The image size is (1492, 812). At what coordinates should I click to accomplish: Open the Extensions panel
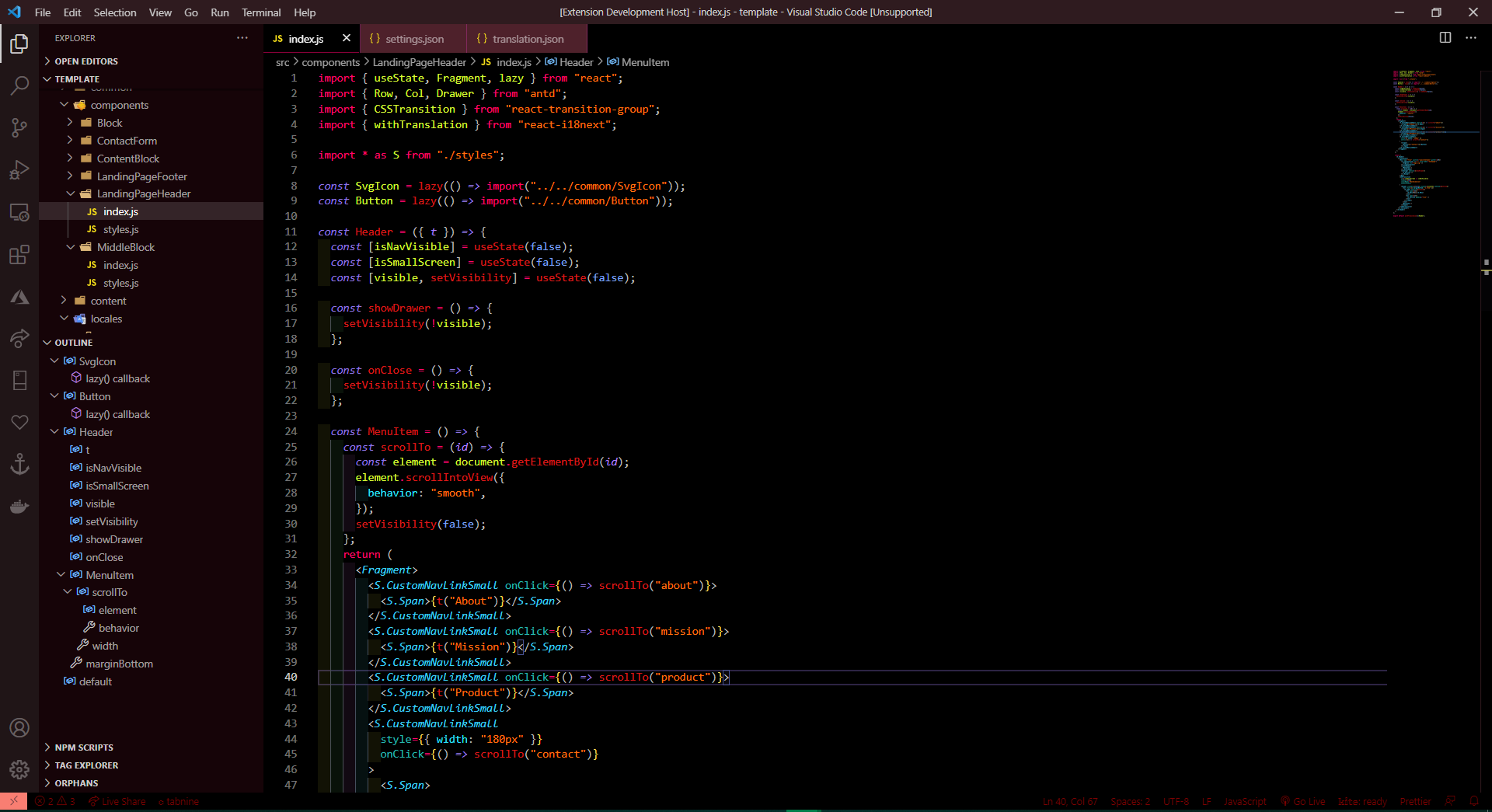(19, 255)
